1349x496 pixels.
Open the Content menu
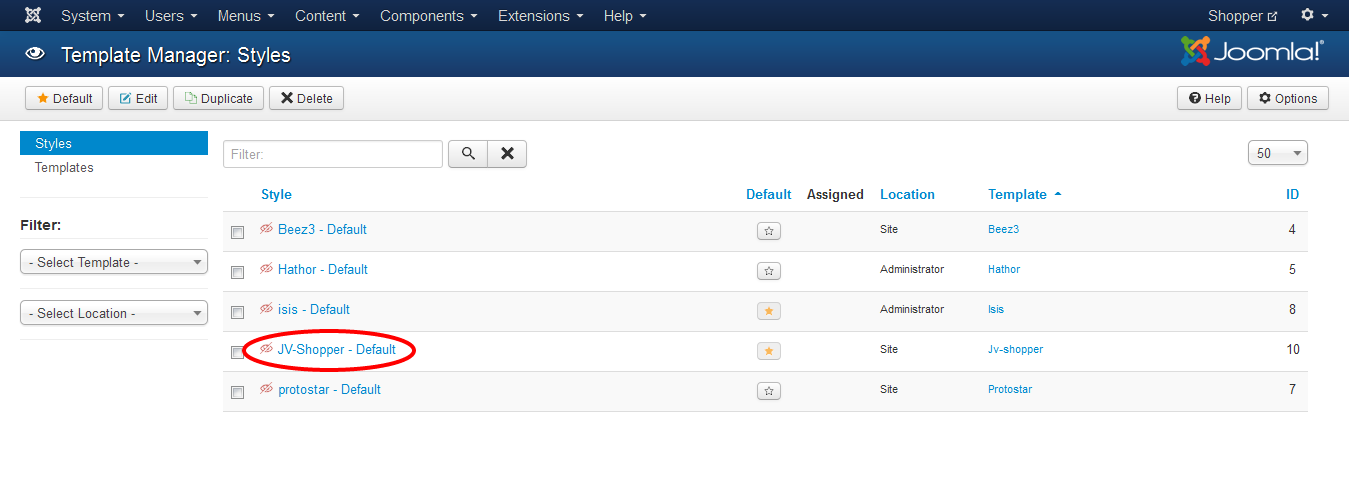point(327,16)
